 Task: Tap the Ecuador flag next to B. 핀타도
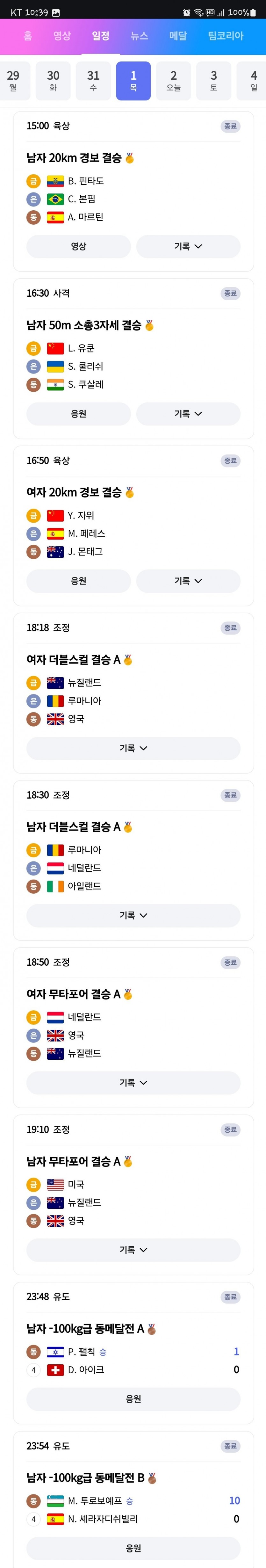55,181
